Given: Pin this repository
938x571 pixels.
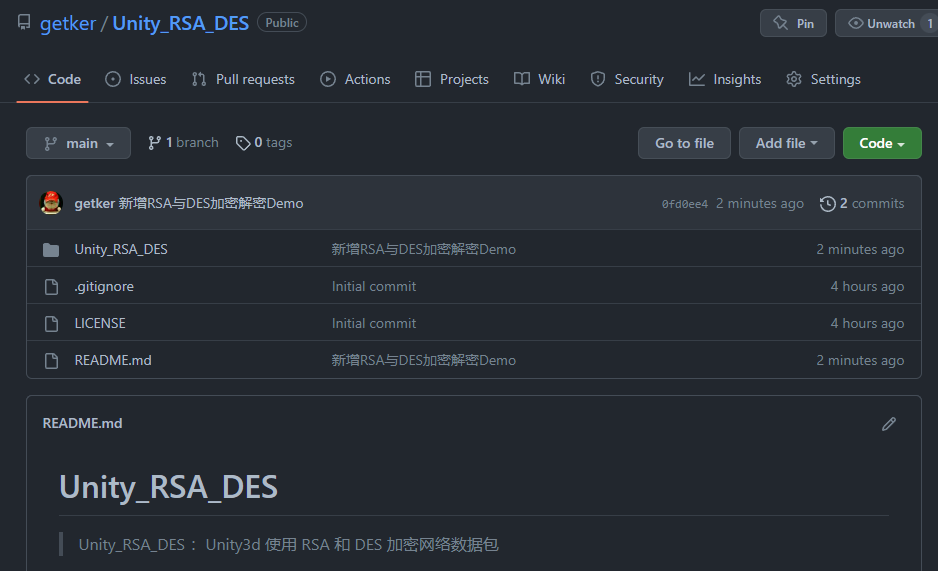Looking at the screenshot, I should 793,23.
